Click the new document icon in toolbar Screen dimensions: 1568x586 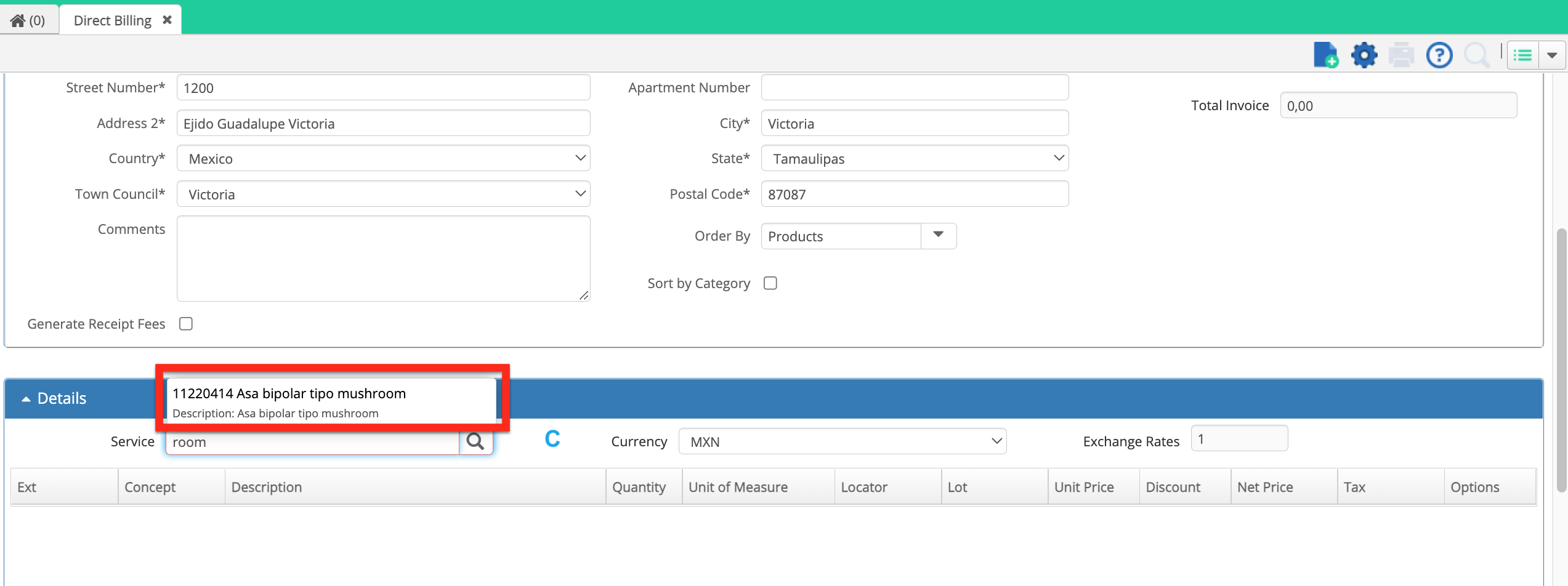1325,55
